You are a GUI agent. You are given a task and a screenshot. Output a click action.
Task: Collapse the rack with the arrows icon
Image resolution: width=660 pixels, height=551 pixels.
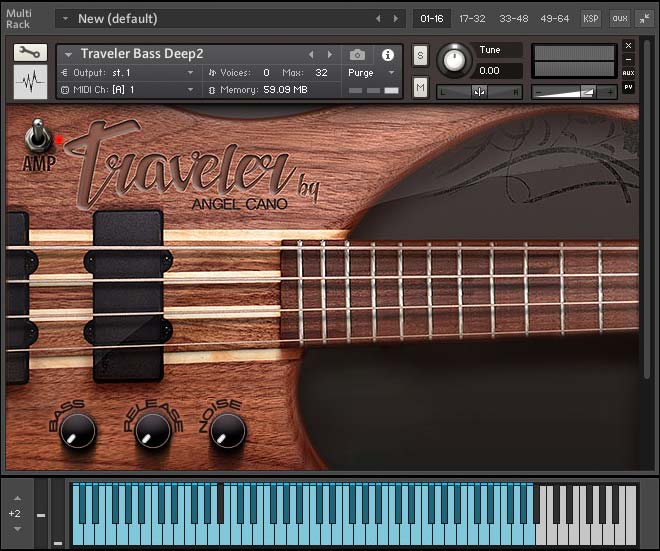(644, 19)
